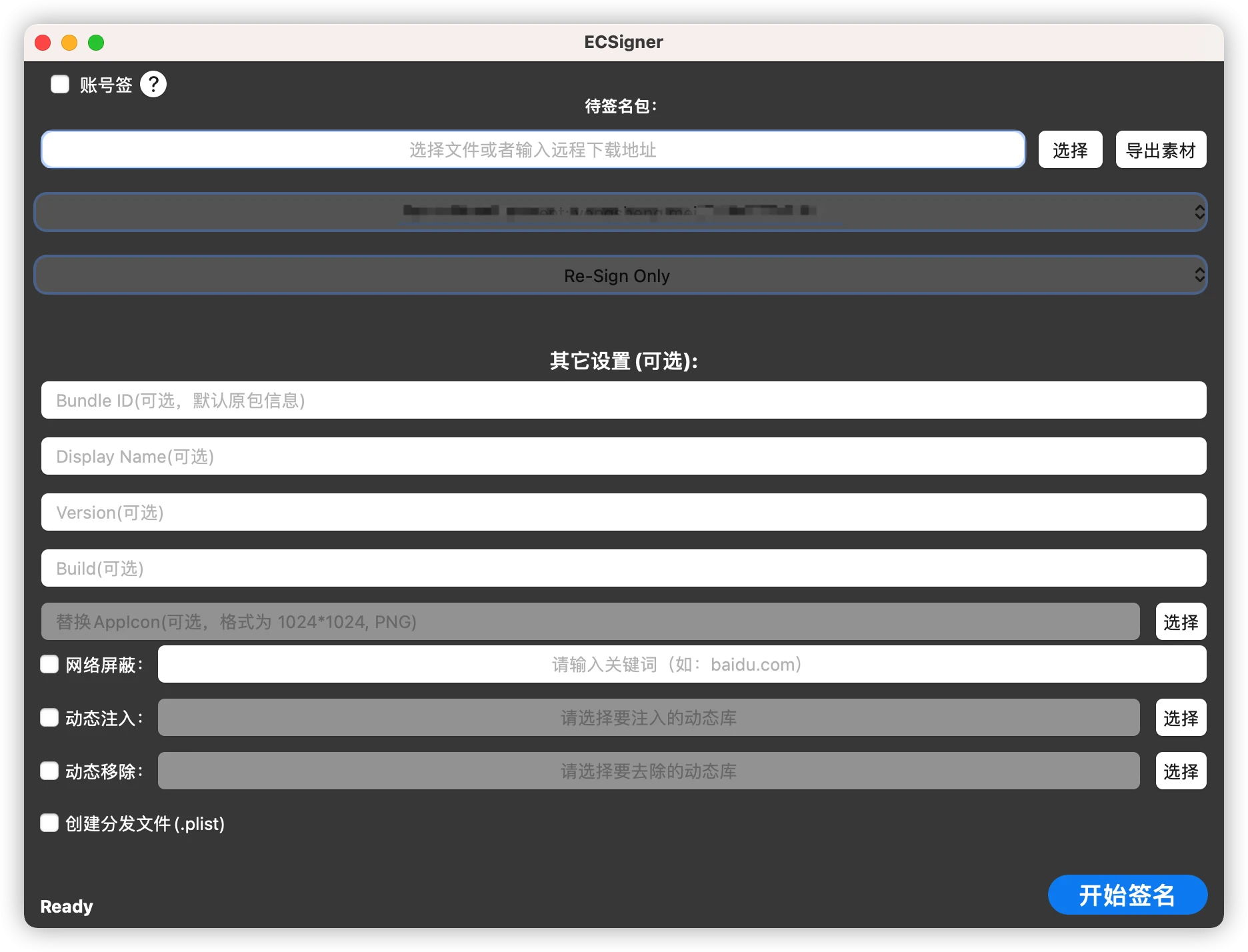The height and width of the screenshot is (952, 1248).
Task: Open the blurred certificate dropdown
Action: [x=621, y=212]
